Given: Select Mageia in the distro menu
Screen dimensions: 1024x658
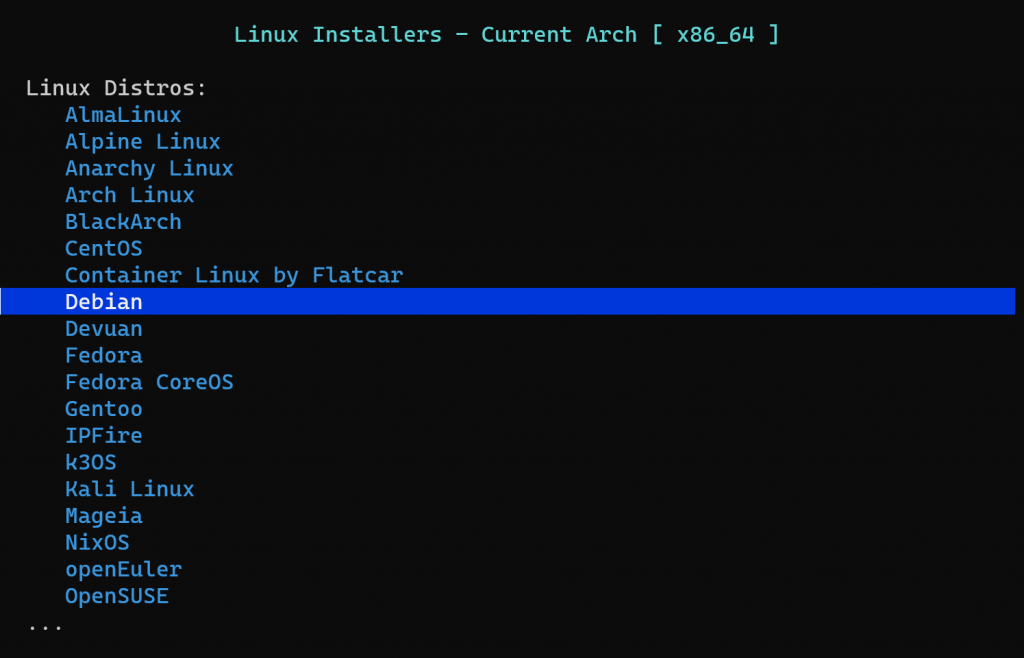Looking at the screenshot, I should pos(103,516).
